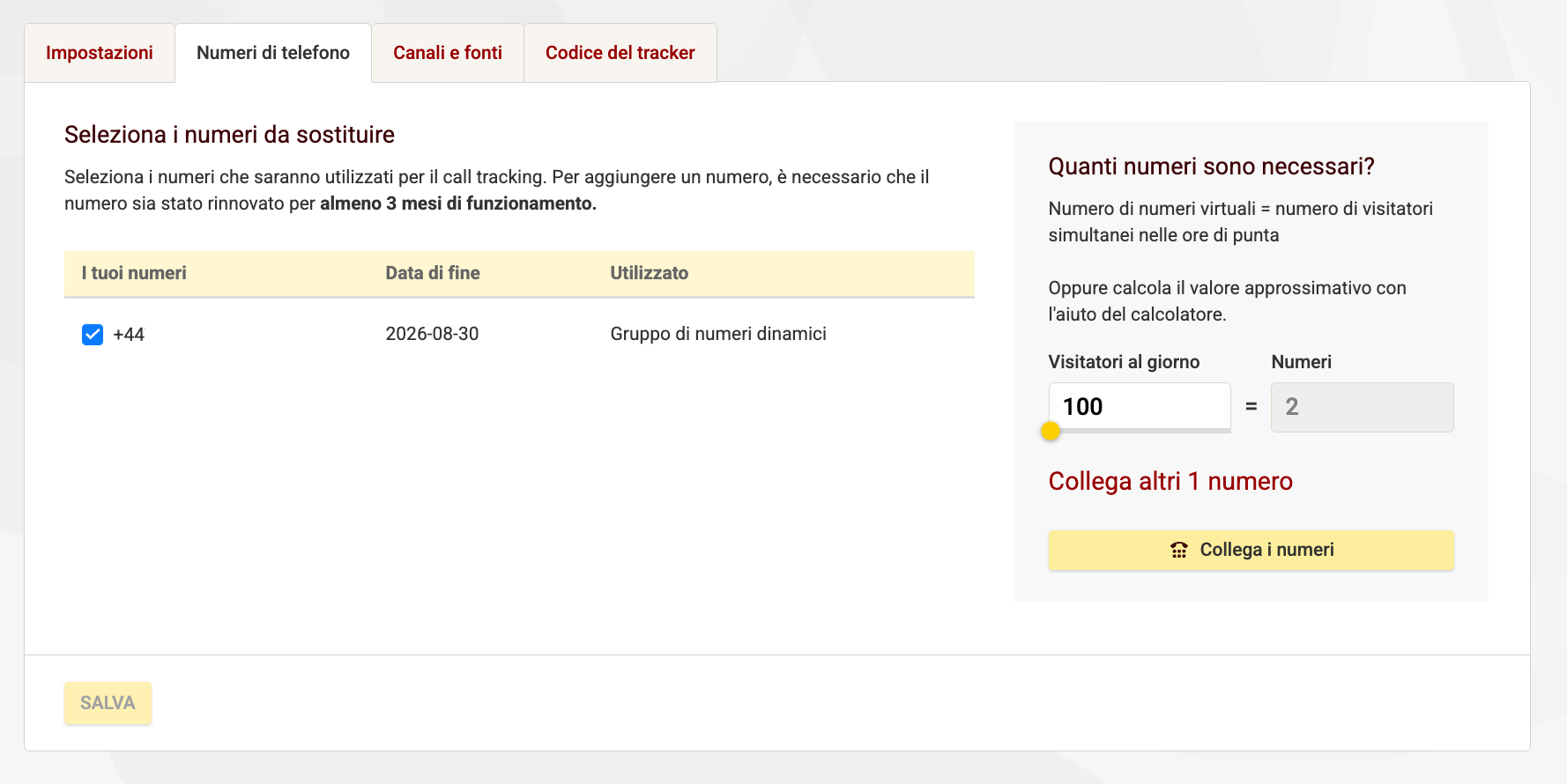1567x784 pixels.
Task: Click the Utilizzato column header
Action: coord(650,273)
